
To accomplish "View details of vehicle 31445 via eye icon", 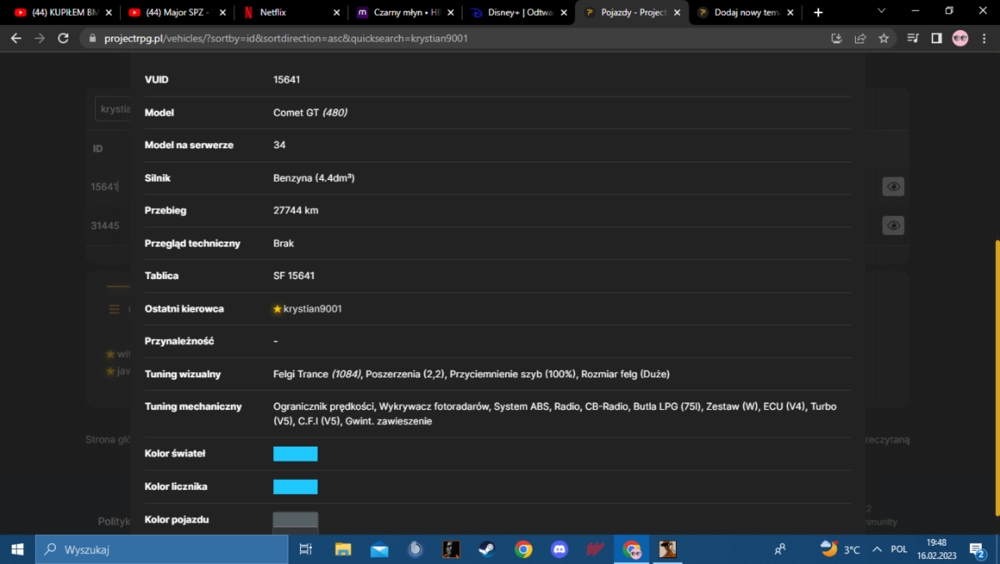I will click(893, 225).
